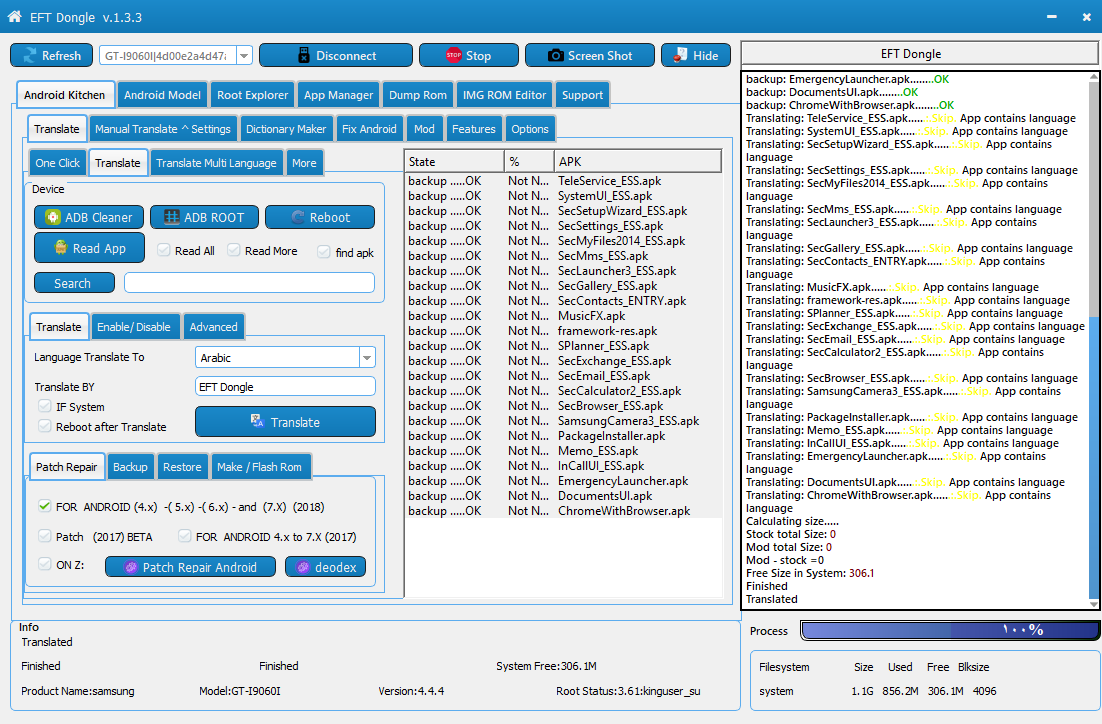The height and width of the screenshot is (724, 1102).
Task: Uncheck FOR ANDROID (4.x) to (7.X) (2018)
Action: click(45, 506)
